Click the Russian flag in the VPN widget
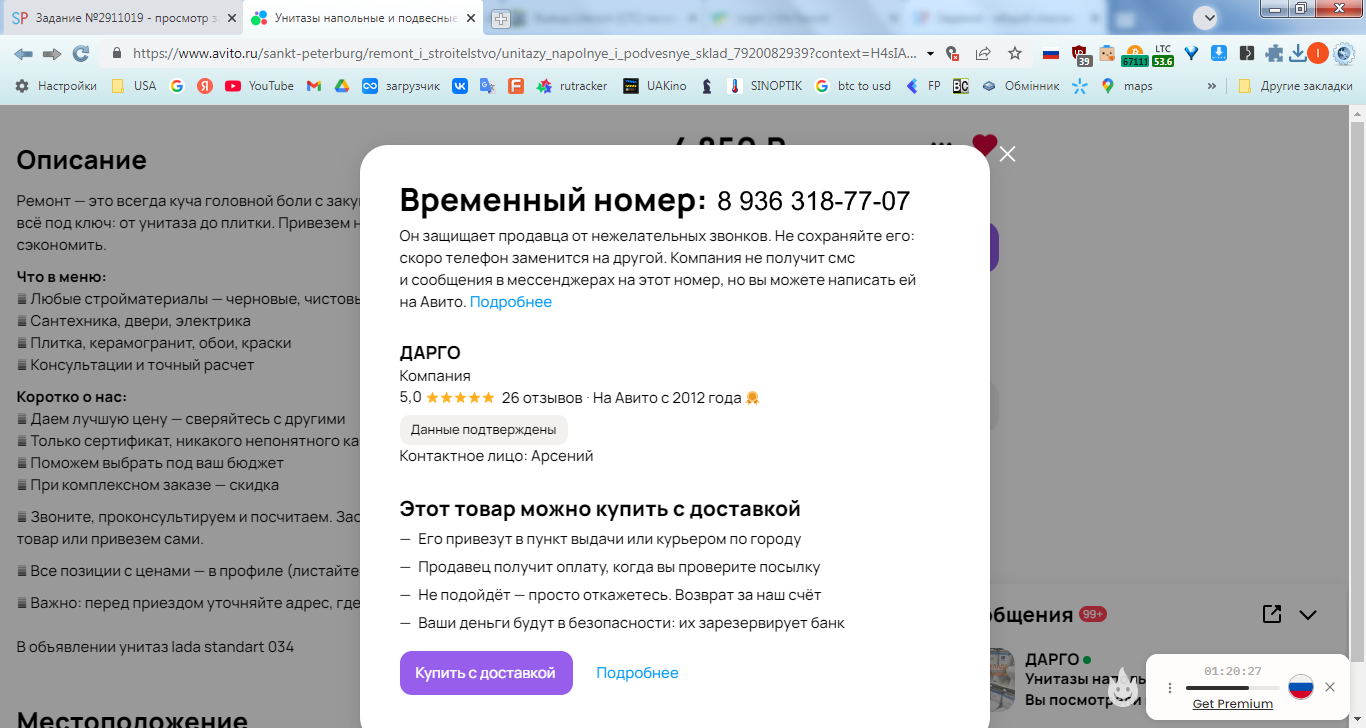This screenshot has height=728, width=1366. tap(1300, 687)
